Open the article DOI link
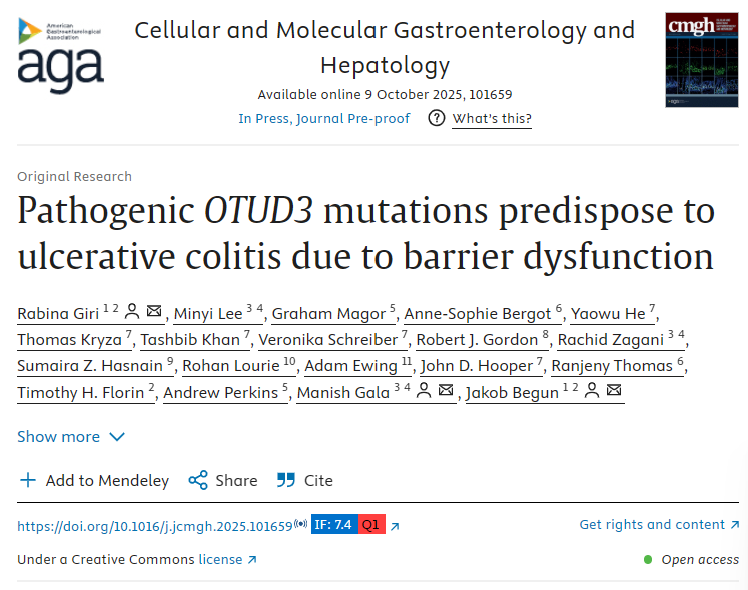This screenshot has width=748, height=590. (x=155, y=525)
